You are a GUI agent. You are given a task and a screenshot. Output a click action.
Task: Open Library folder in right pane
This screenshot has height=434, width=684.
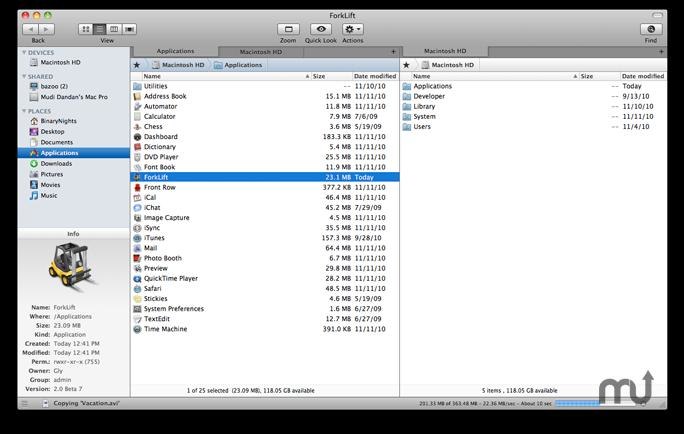(x=534, y=106)
